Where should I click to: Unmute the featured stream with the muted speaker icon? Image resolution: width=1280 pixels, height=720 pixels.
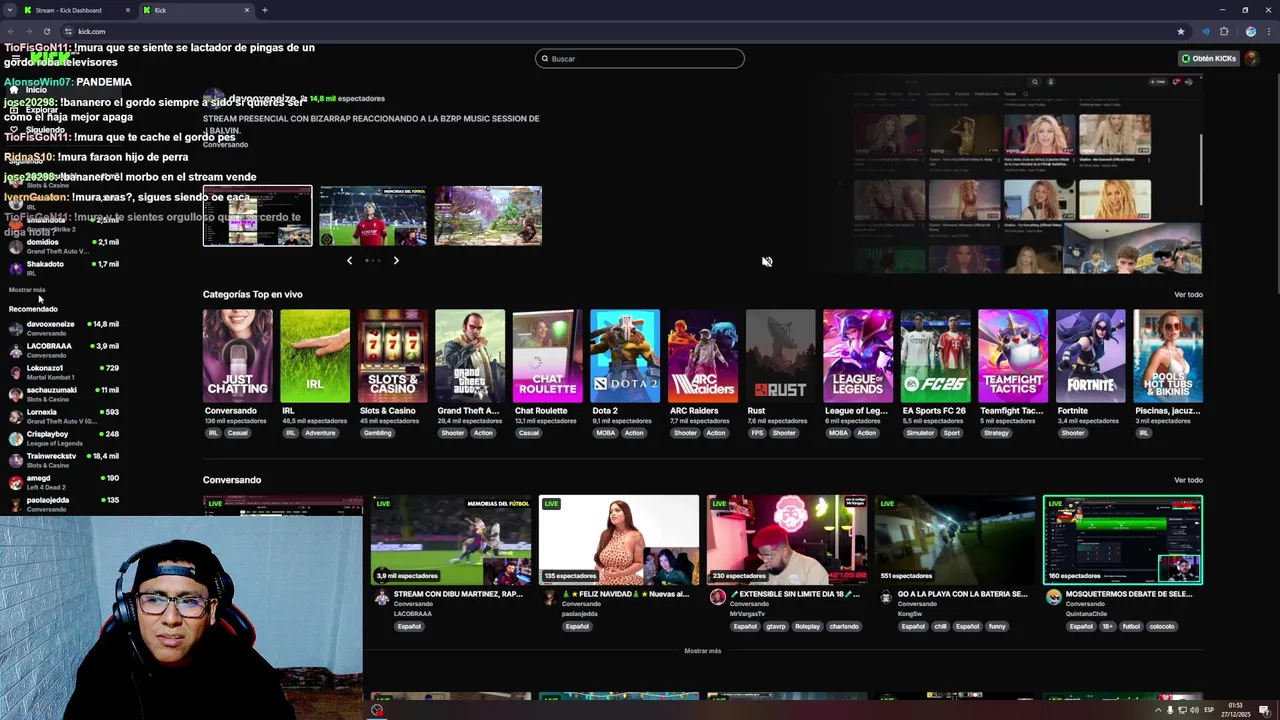point(767,262)
